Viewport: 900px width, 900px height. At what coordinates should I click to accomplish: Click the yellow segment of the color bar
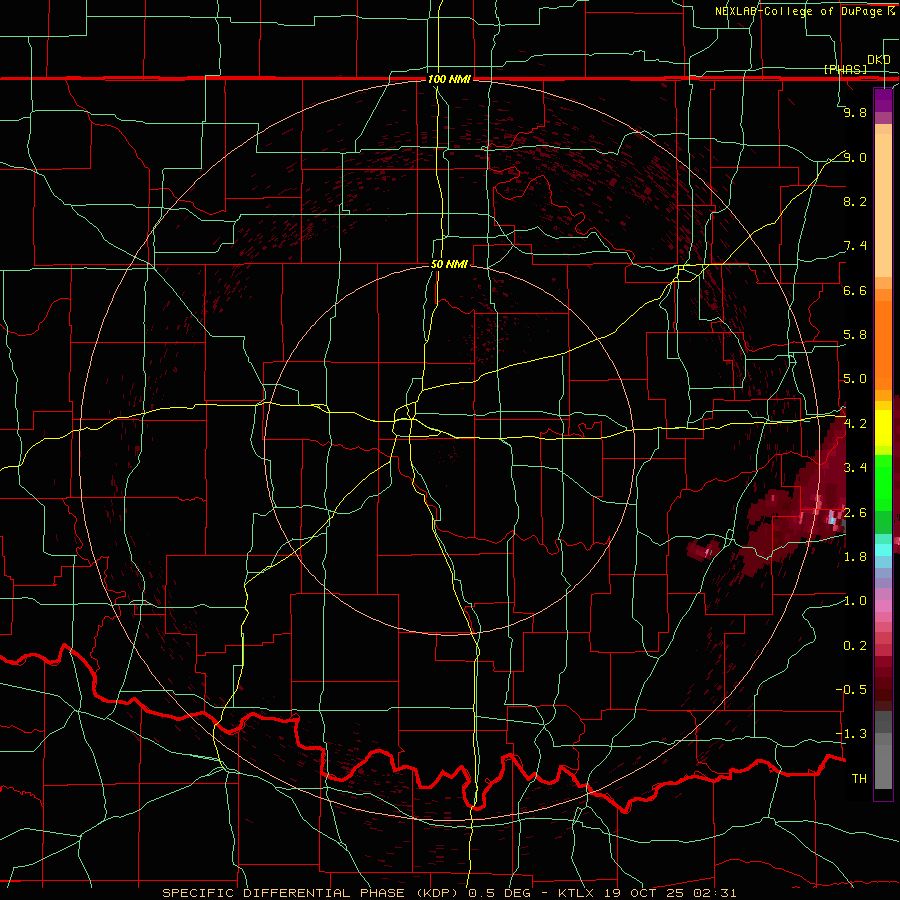tap(883, 428)
